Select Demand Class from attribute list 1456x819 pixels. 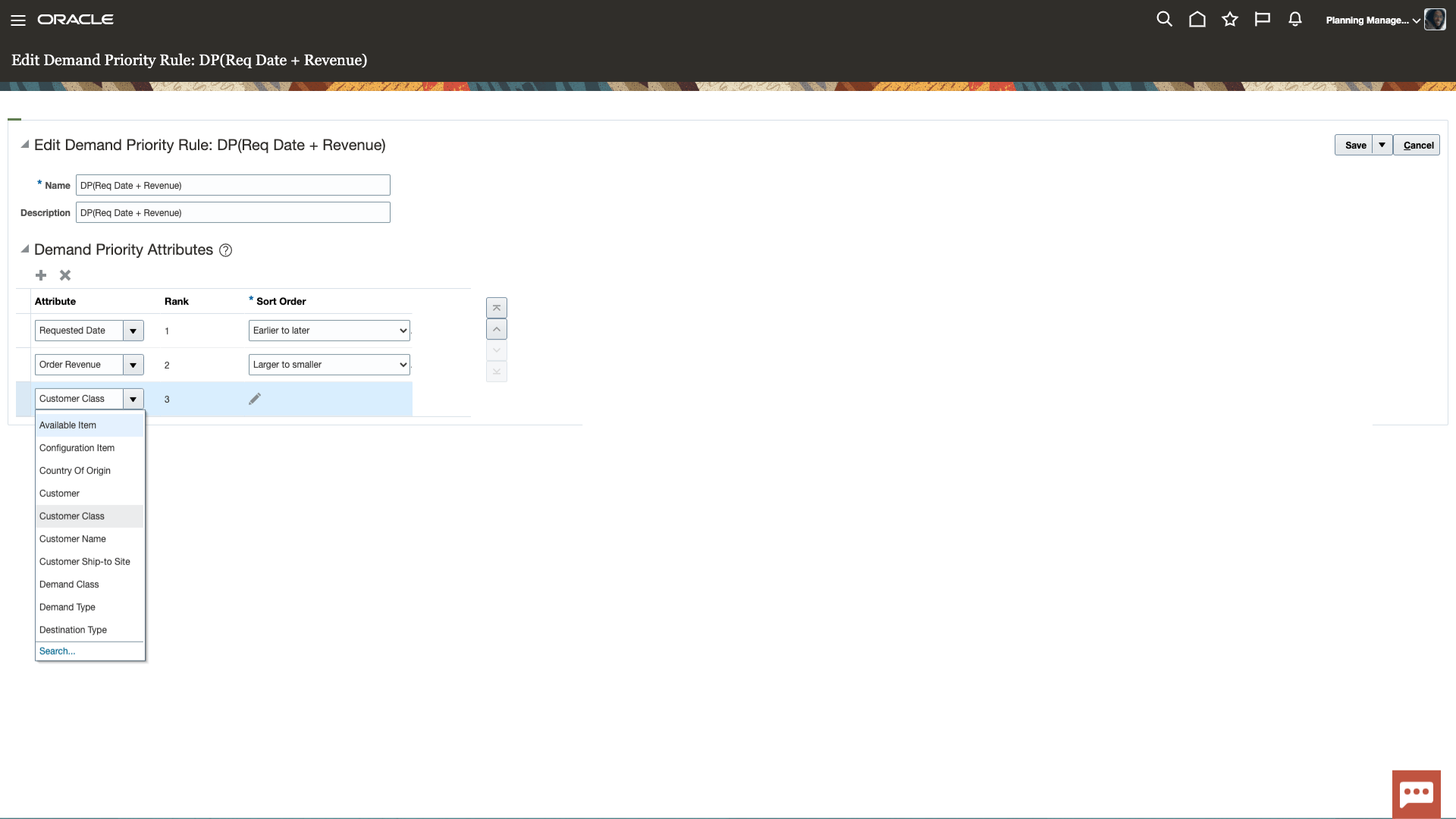[70, 584]
